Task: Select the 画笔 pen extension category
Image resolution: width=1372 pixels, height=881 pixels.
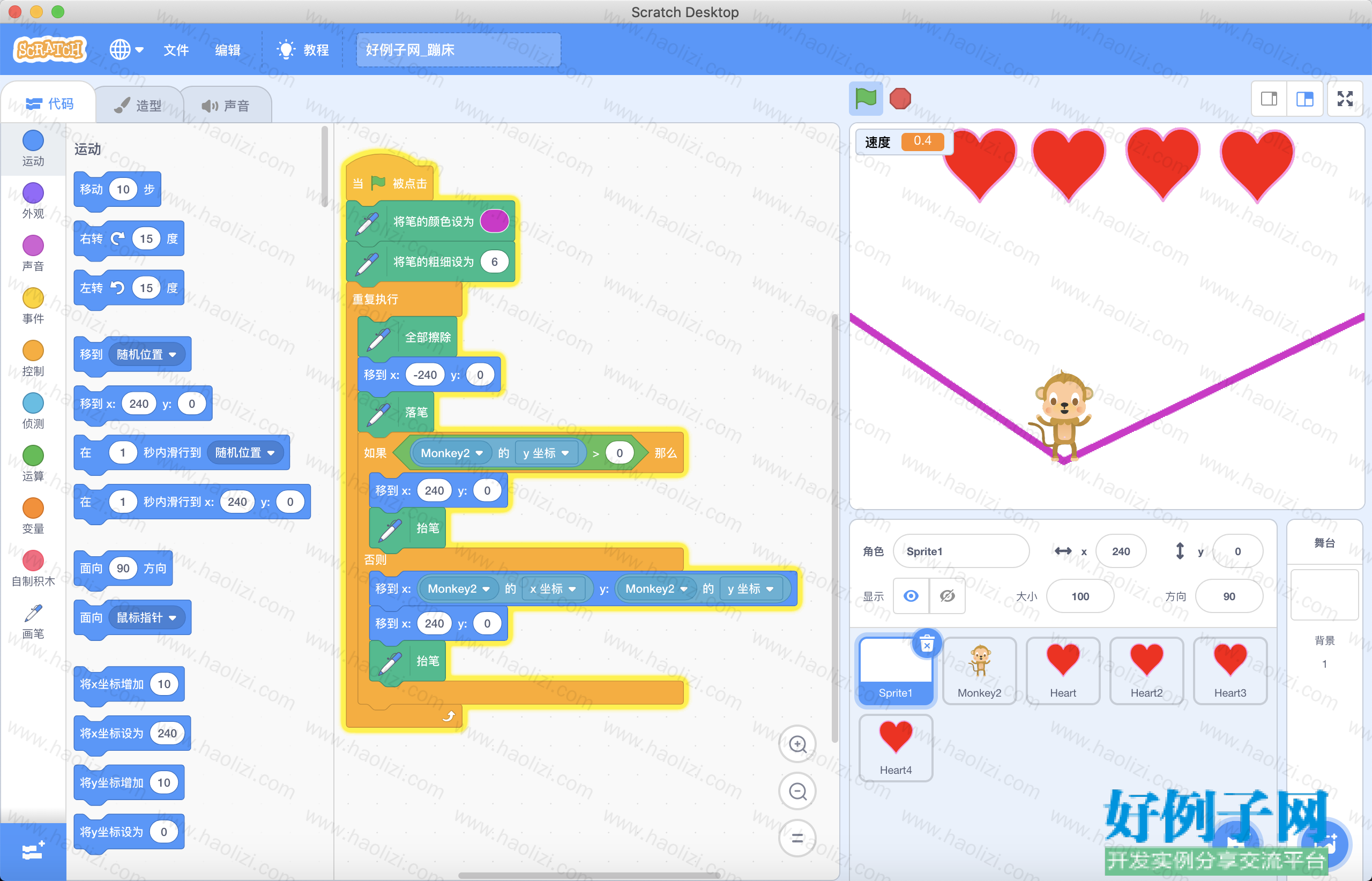Action: [33, 621]
